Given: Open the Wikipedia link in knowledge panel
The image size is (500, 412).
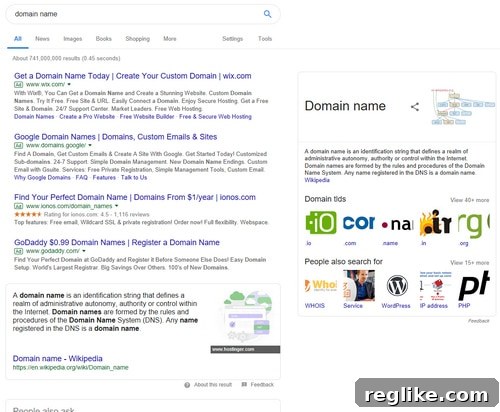Looking at the screenshot, I should [317, 180].
